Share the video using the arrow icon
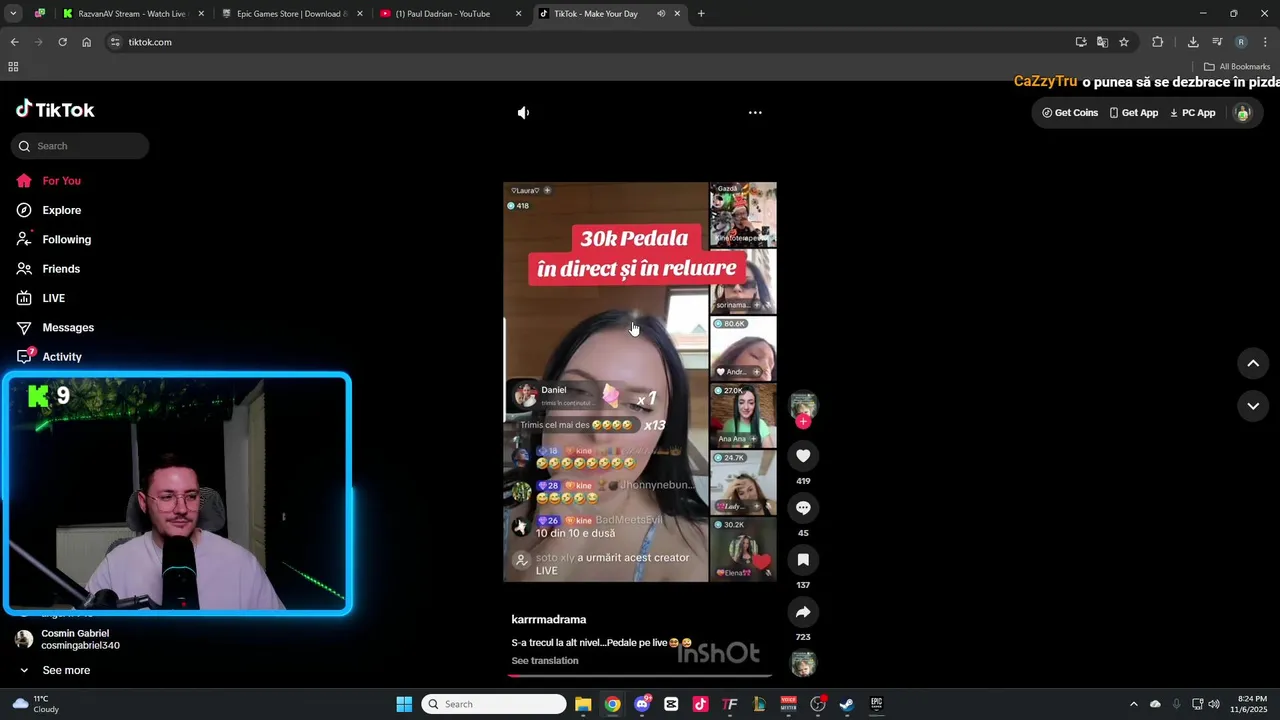Viewport: 1280px width, 720px height. coord(803,612)
